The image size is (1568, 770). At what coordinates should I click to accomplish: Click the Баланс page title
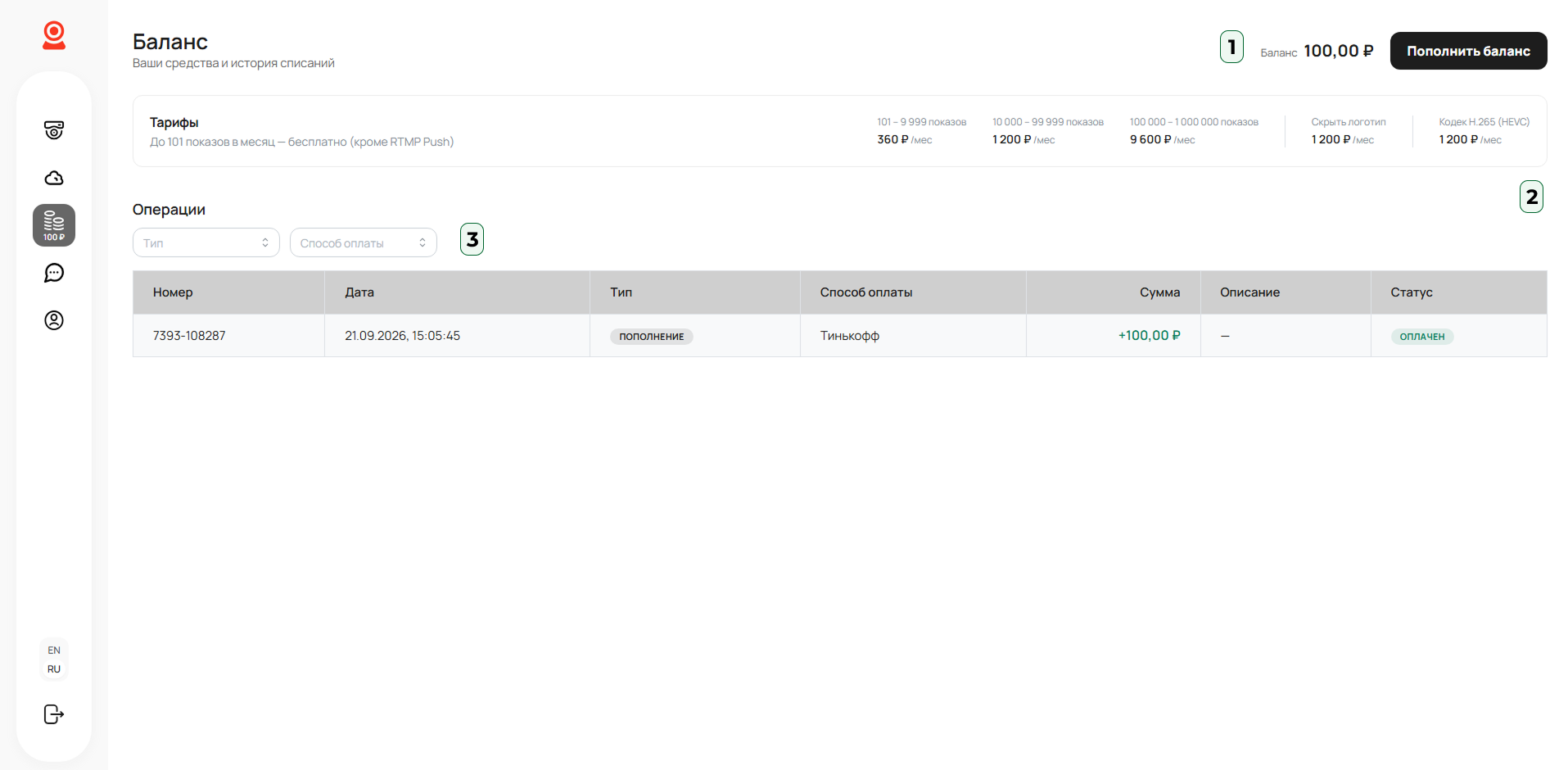[x=170, y=42]
